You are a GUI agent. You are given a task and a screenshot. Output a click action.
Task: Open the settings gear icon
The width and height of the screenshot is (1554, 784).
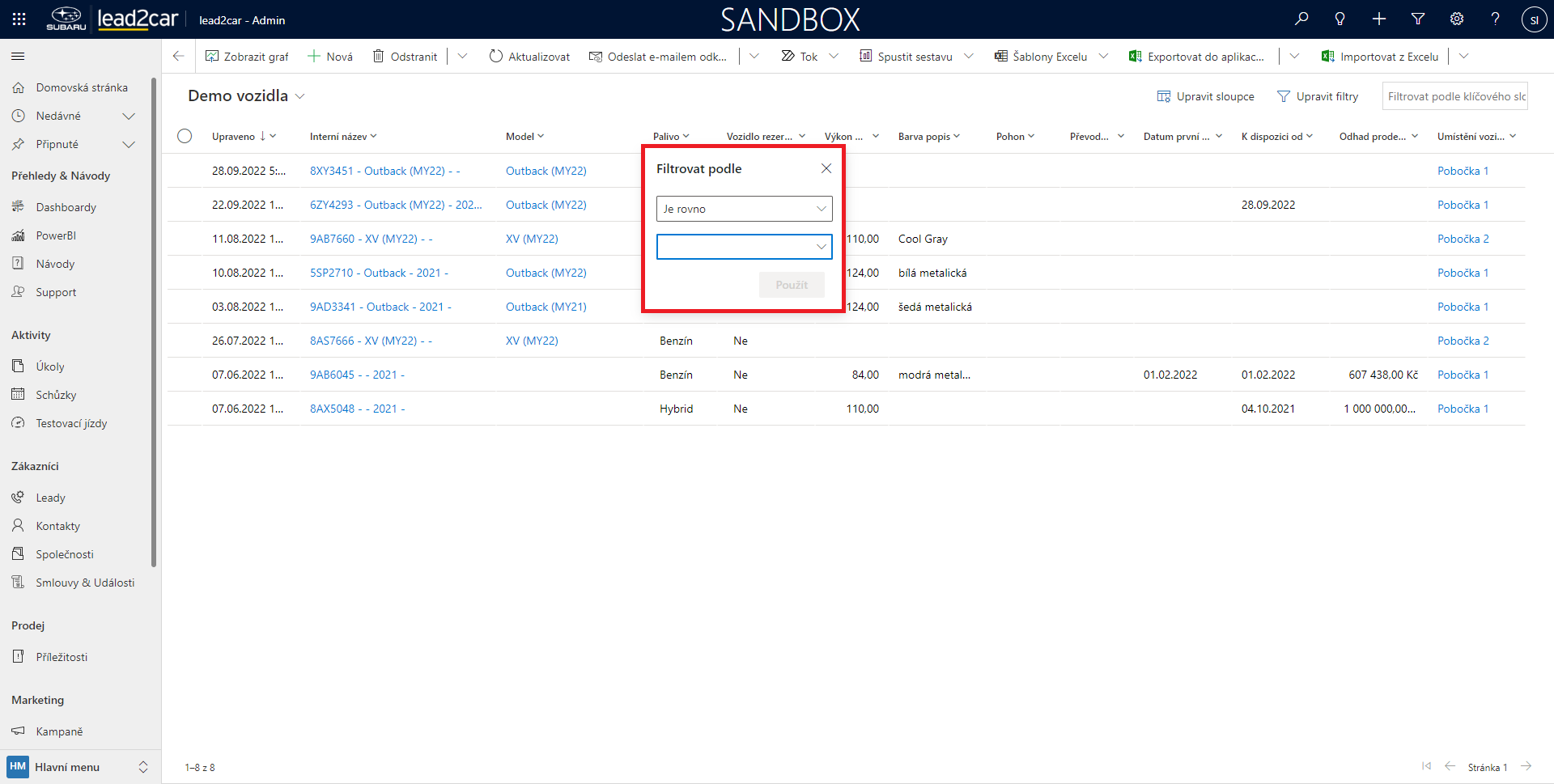coord(1457,19)
